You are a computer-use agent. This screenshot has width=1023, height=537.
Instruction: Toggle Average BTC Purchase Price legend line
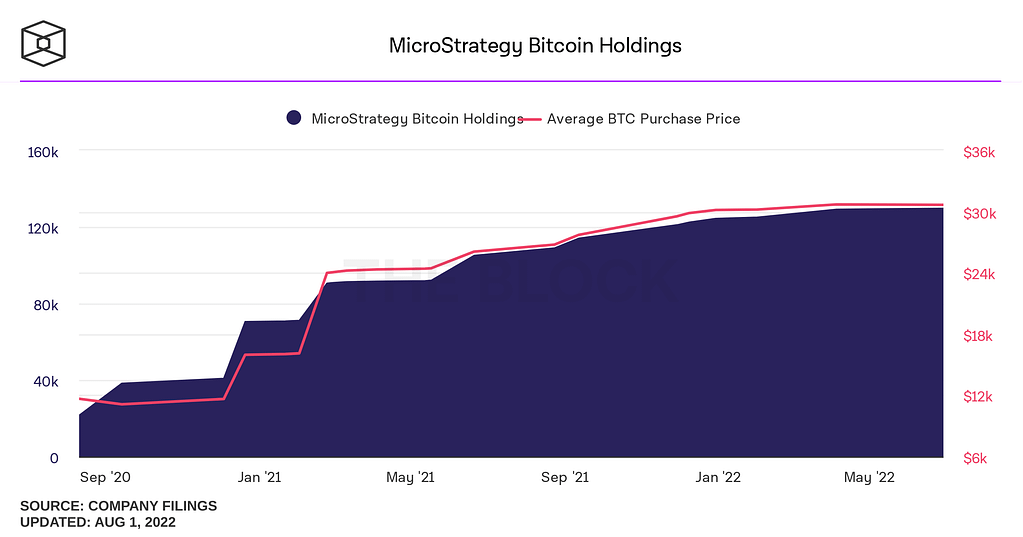tap(531, 118)
